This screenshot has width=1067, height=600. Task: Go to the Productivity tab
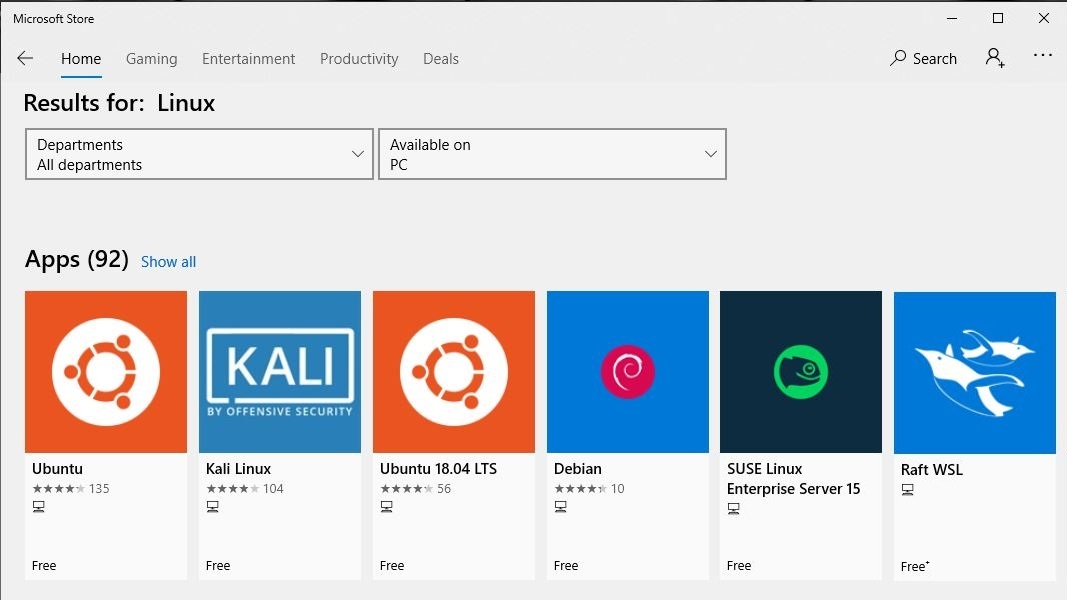(359, 59)
